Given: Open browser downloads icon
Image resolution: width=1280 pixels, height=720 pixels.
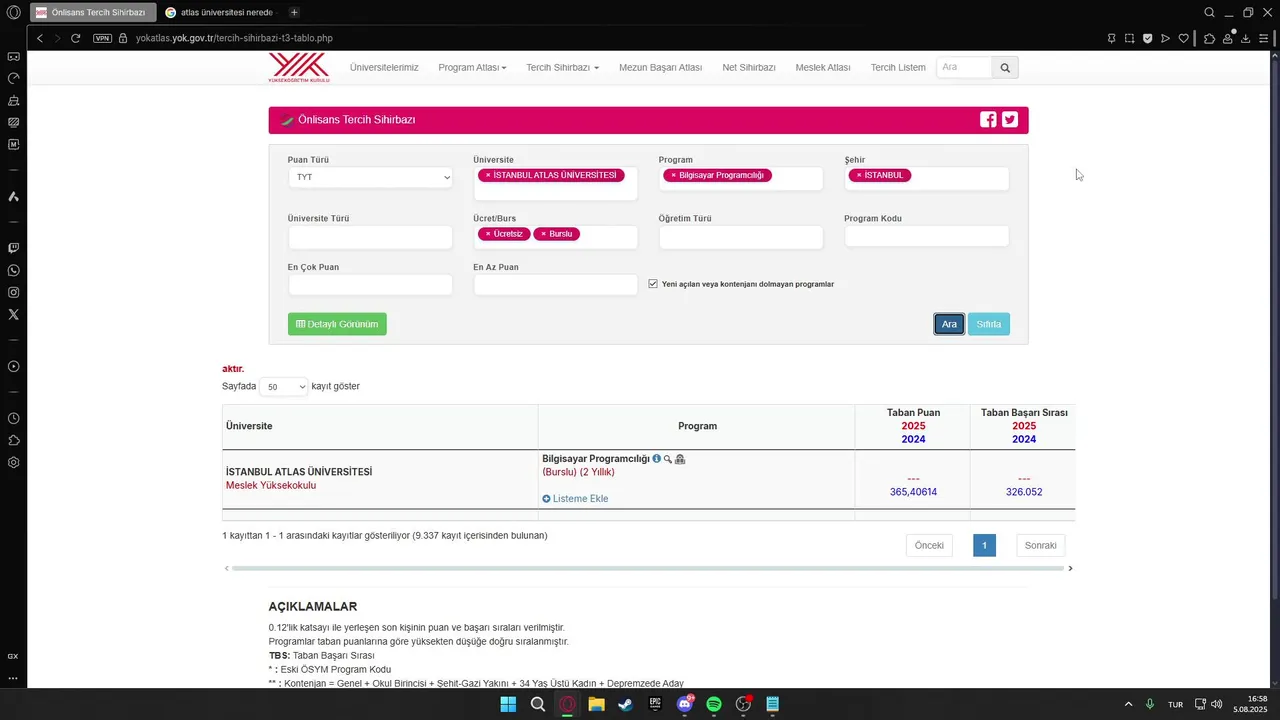Looking at the screenshot, I should click(1245, 38).
